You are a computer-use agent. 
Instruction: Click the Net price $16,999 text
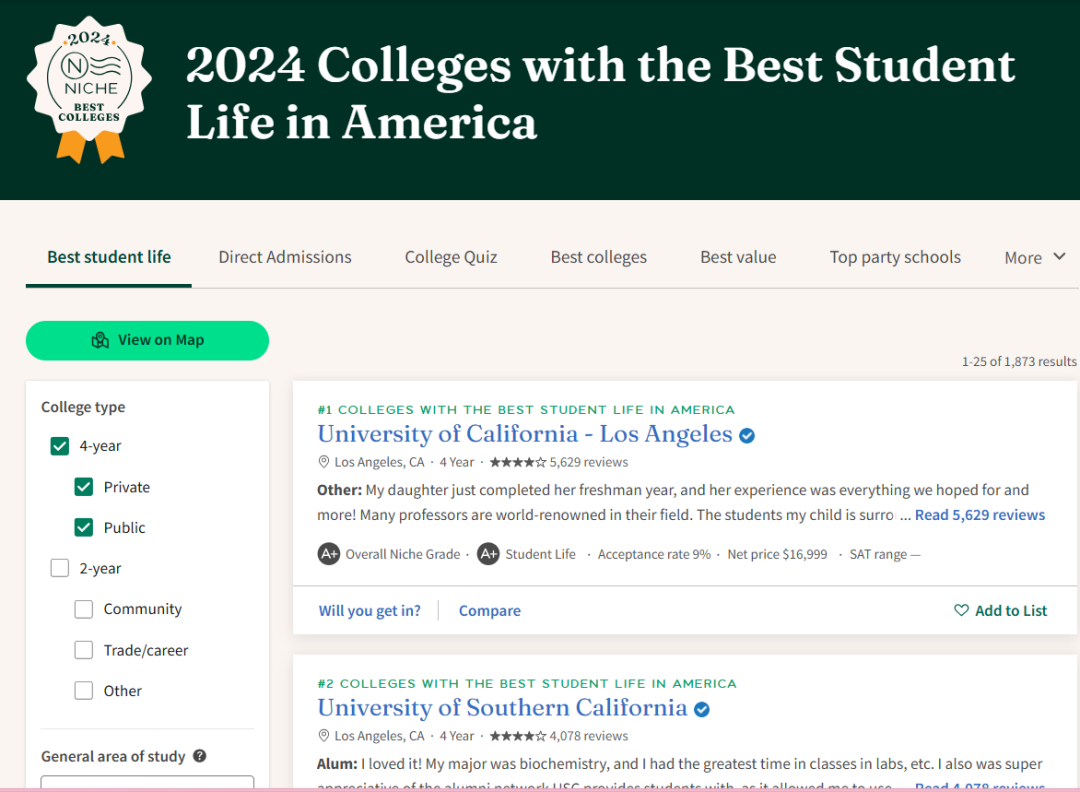coord(778,554)
